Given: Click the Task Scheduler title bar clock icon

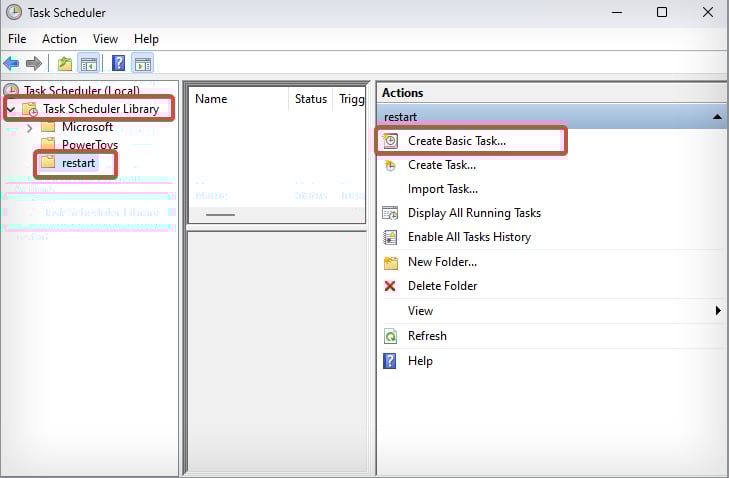Looking at the screenshot, I should (14, 13).
